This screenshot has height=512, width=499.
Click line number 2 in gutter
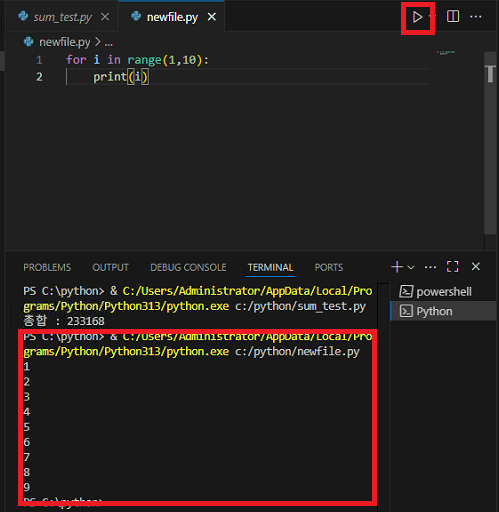point(39,77)
